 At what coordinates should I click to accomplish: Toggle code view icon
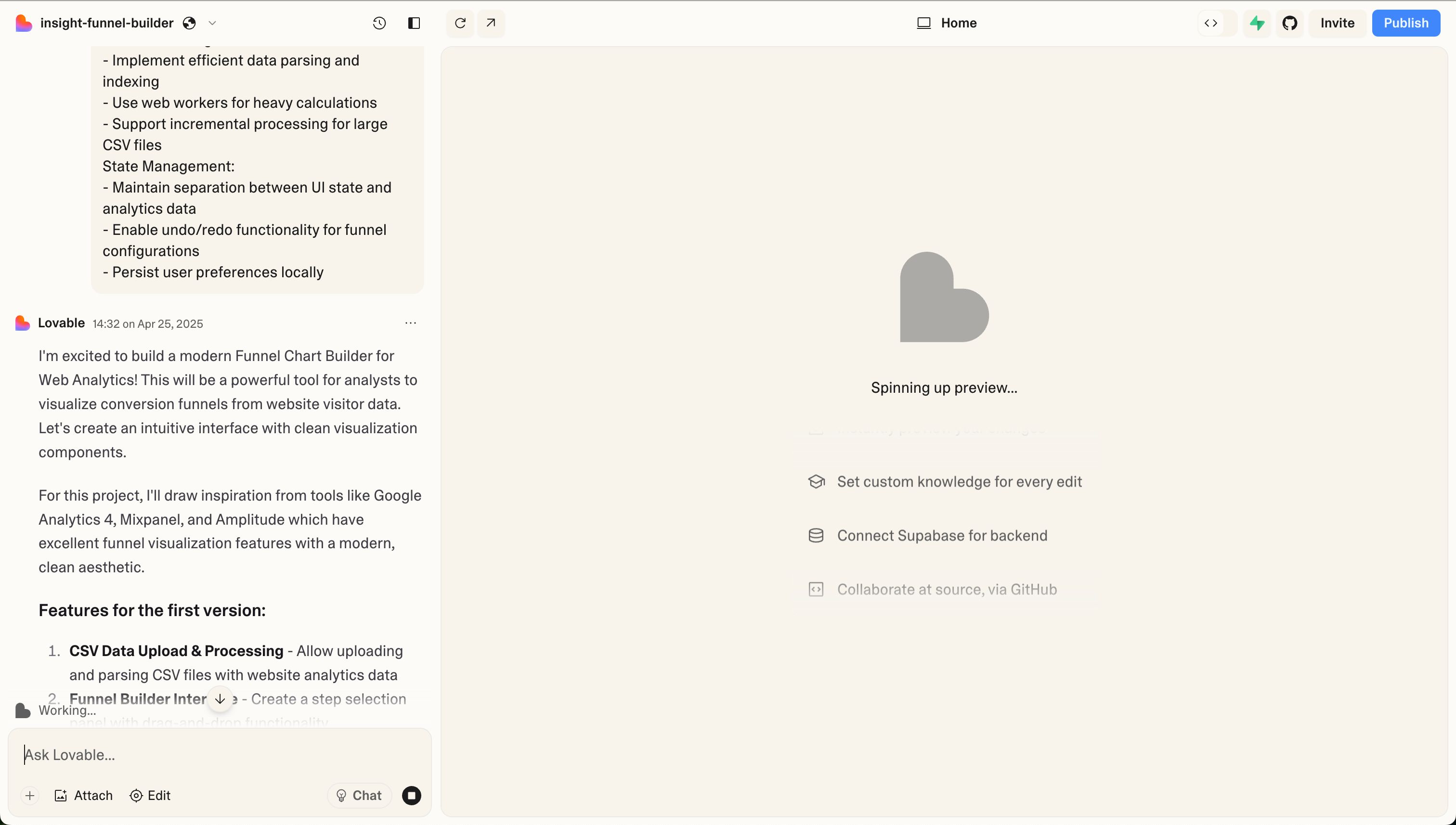pyautogui.click(x=1211, y=23)
